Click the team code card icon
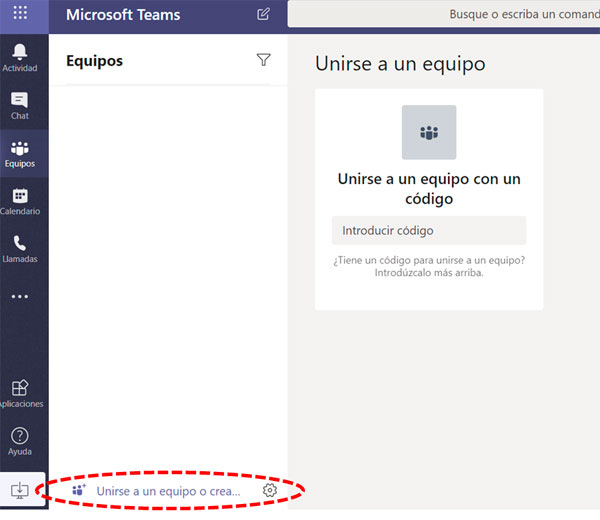The image size is (600, 520). click(429, 132)
